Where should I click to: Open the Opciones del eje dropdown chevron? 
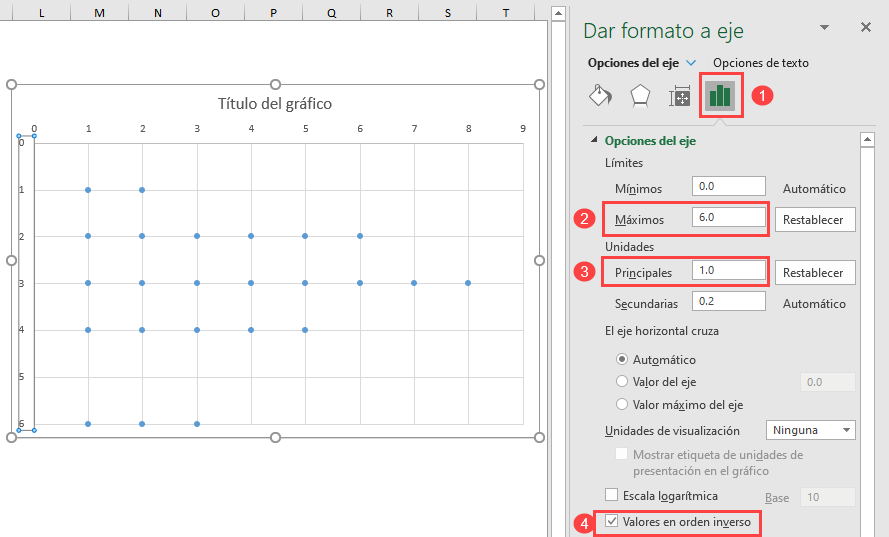click(691, 63)
